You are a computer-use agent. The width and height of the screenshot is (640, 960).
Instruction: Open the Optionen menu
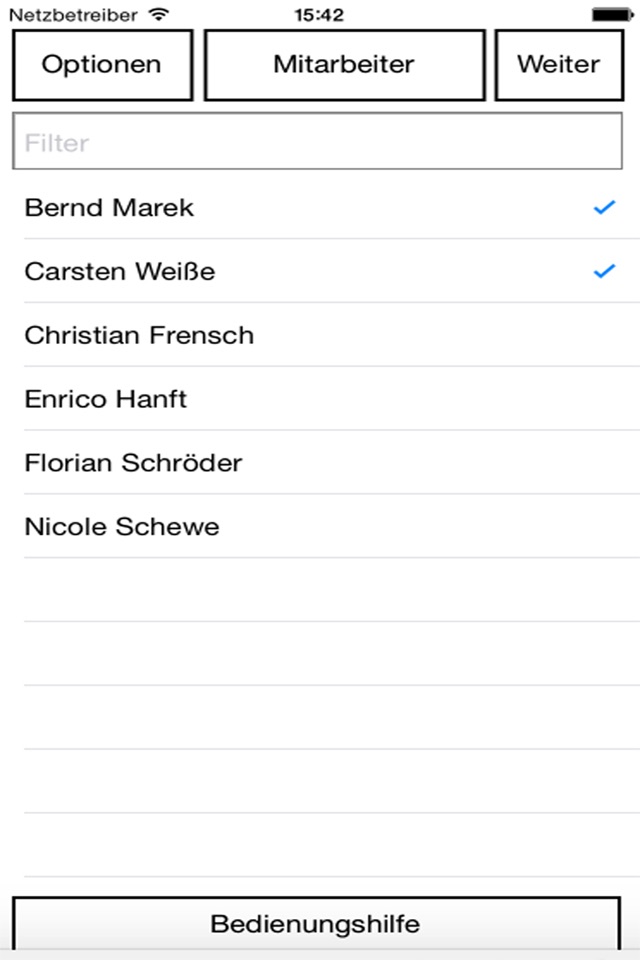(101, 65)
